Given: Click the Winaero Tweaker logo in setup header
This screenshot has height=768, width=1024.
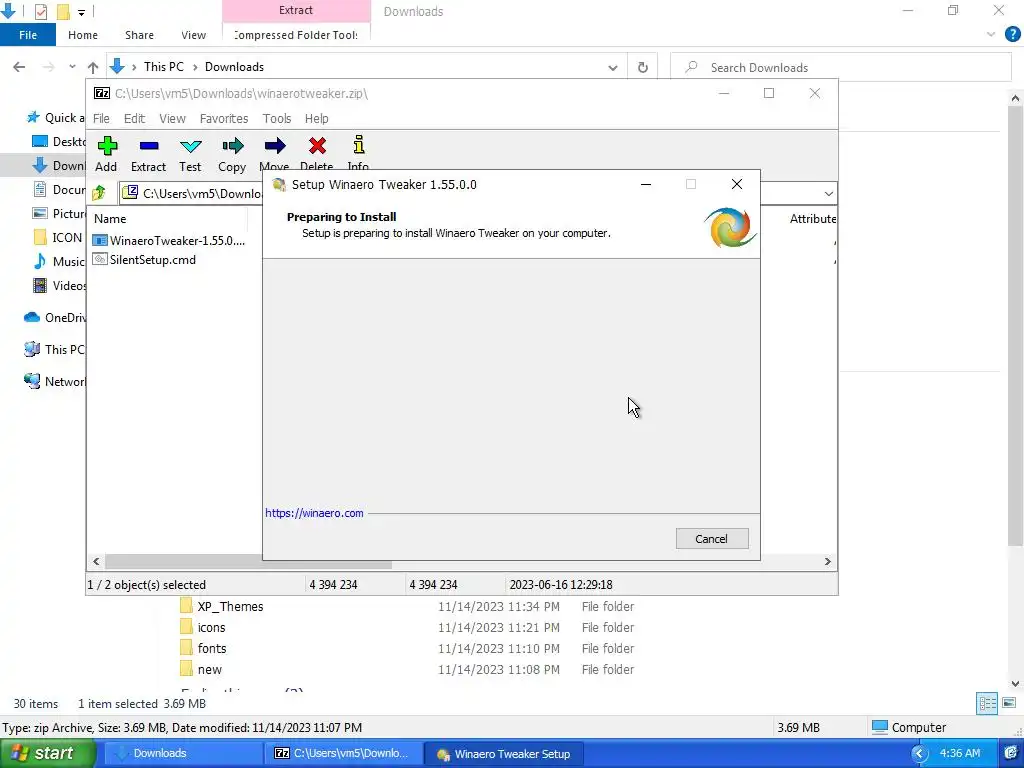Looking at the screenshot, I should pos(730,227).
